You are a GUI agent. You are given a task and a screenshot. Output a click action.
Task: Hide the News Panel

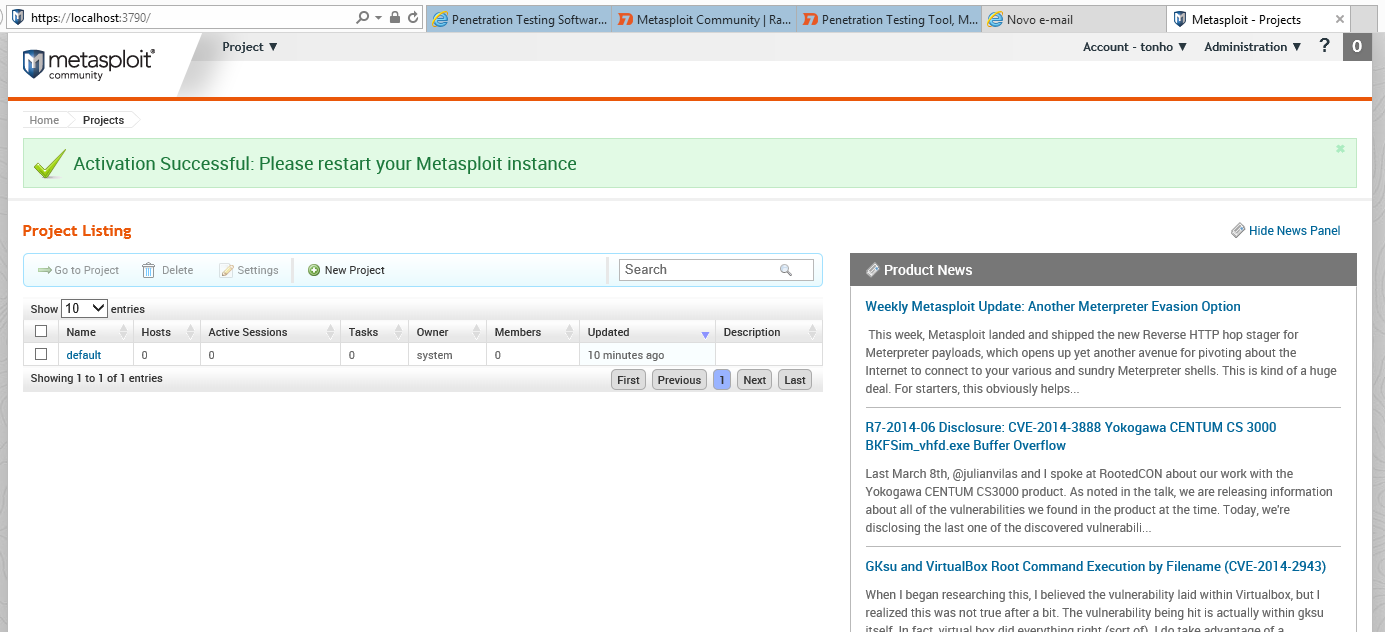pos(1286,231)
